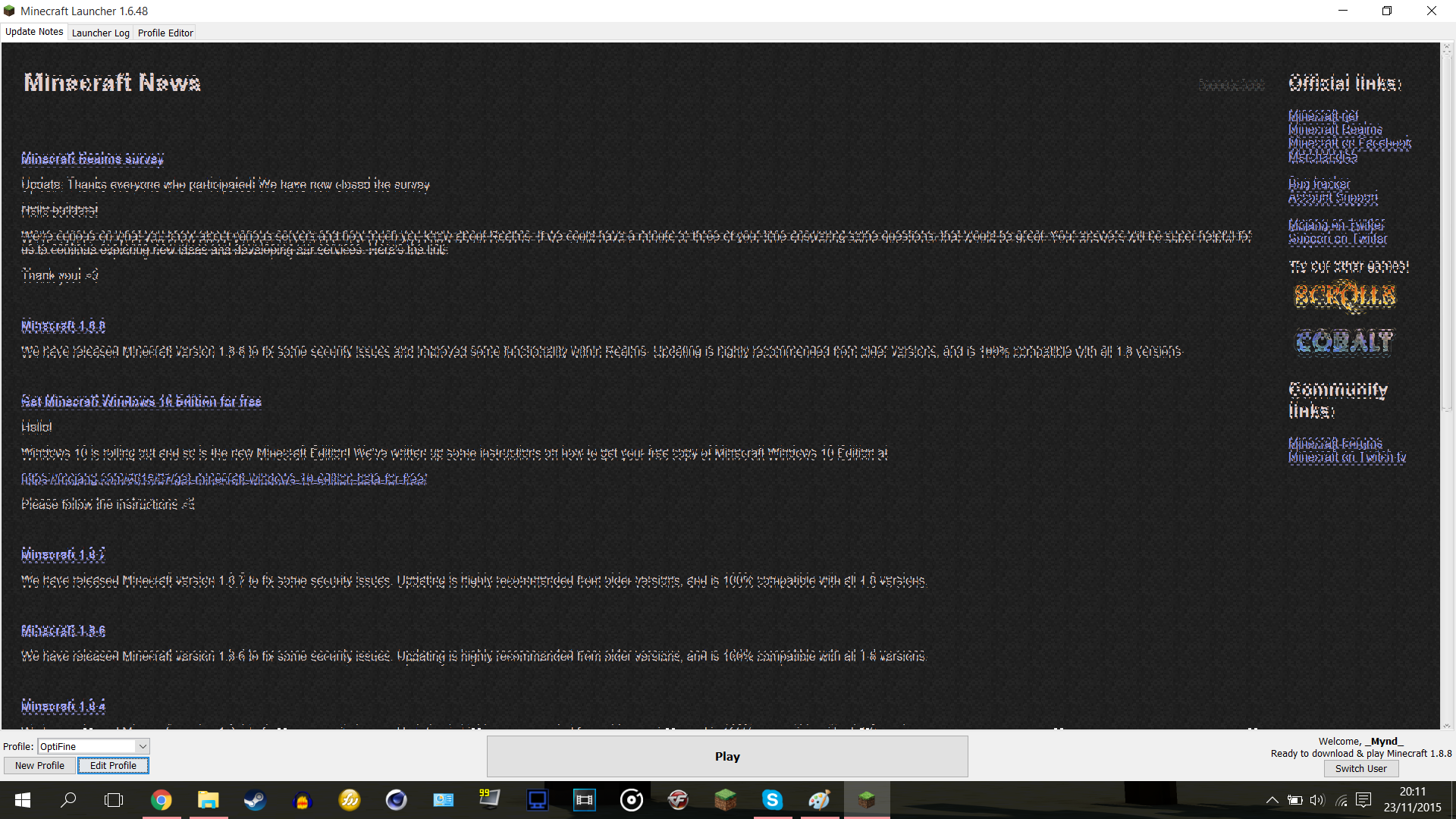Click the Scrolls game logo
Viewport: 1456px width, 819px height.
[1345, 296]
